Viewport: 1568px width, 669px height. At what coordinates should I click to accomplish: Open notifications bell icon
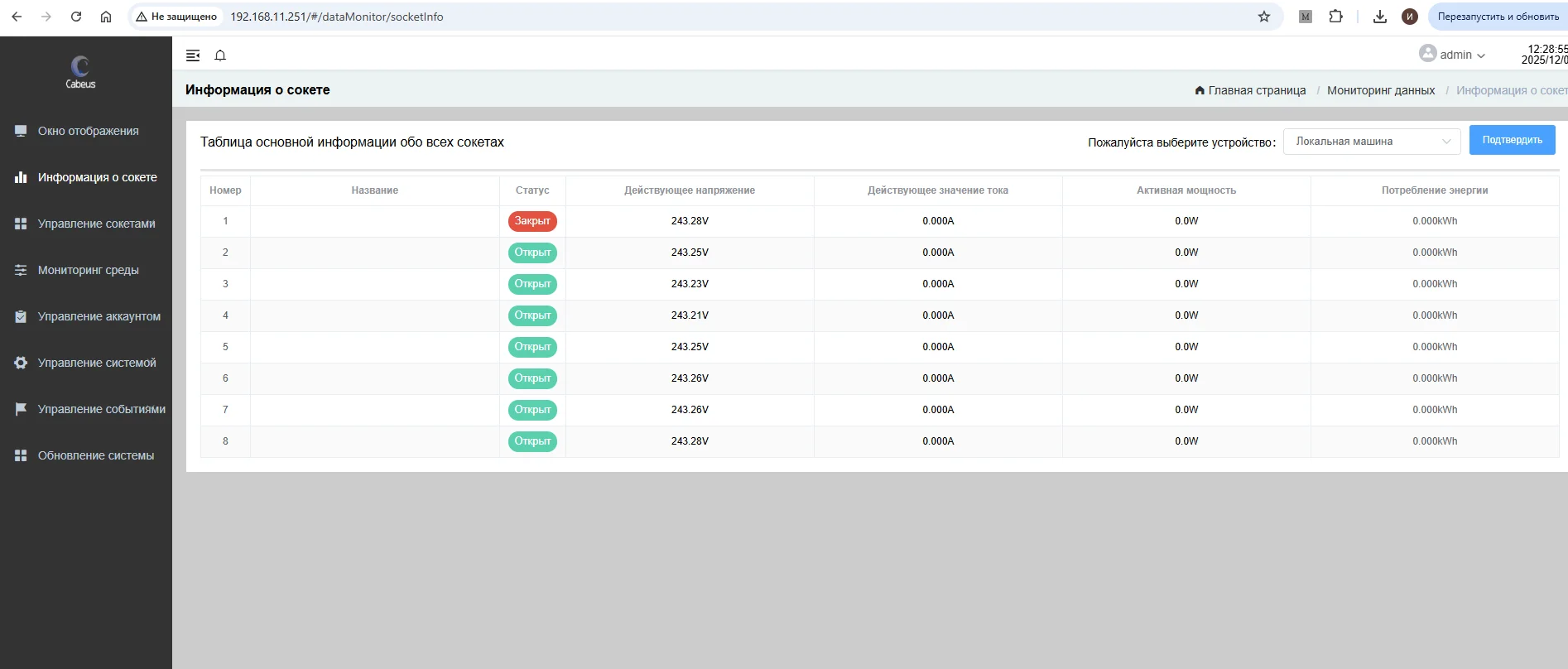pyautogui.click(x=220, y=55)
